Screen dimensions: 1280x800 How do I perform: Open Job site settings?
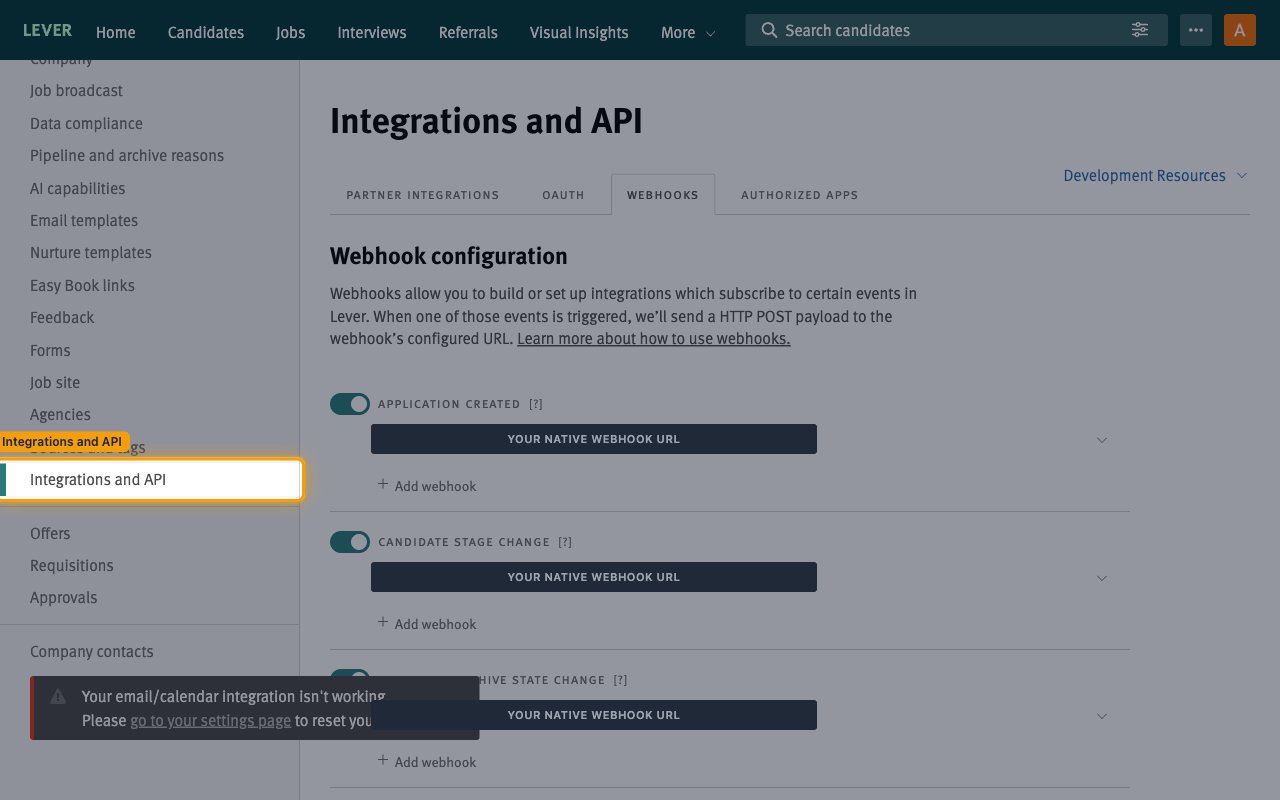pos(55,383)
